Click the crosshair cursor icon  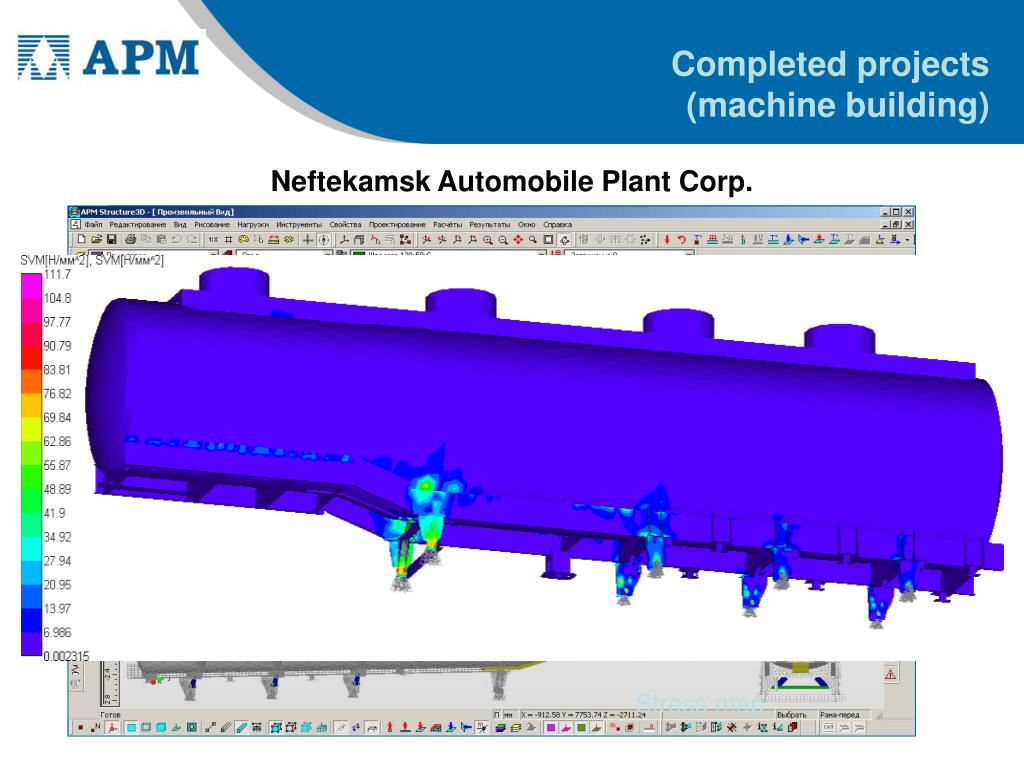[x=307, y=240]
